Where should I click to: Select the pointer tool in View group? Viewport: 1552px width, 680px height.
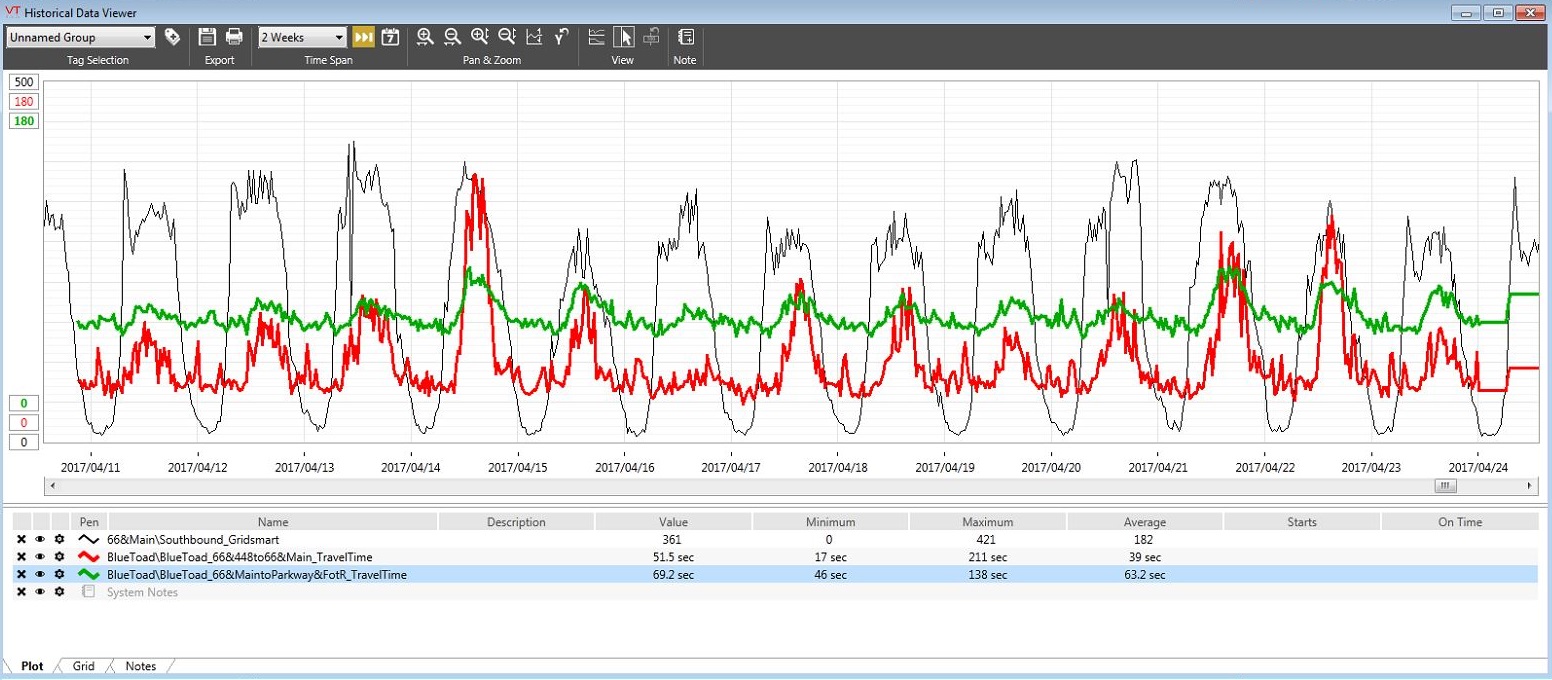coord(622,36)
